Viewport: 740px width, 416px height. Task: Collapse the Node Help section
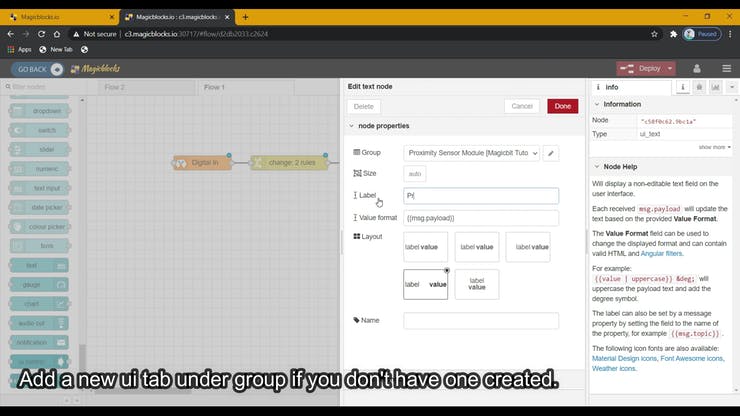pyautogui.click(x=597, y=167)
